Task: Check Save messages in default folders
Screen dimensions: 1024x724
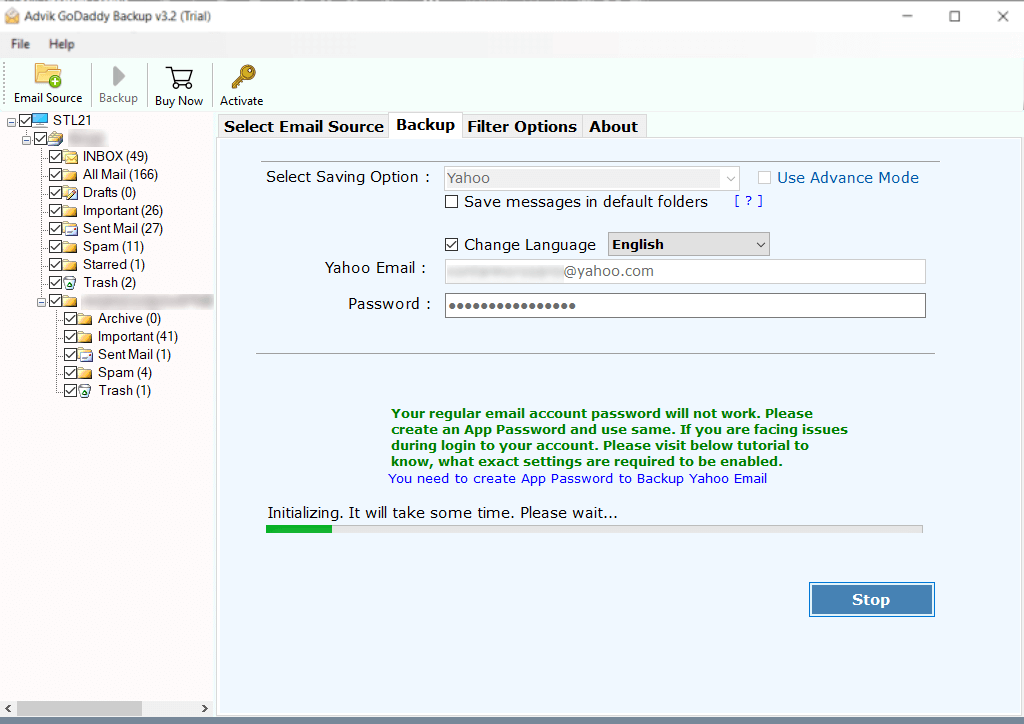Action: click(x=451, y=202)
